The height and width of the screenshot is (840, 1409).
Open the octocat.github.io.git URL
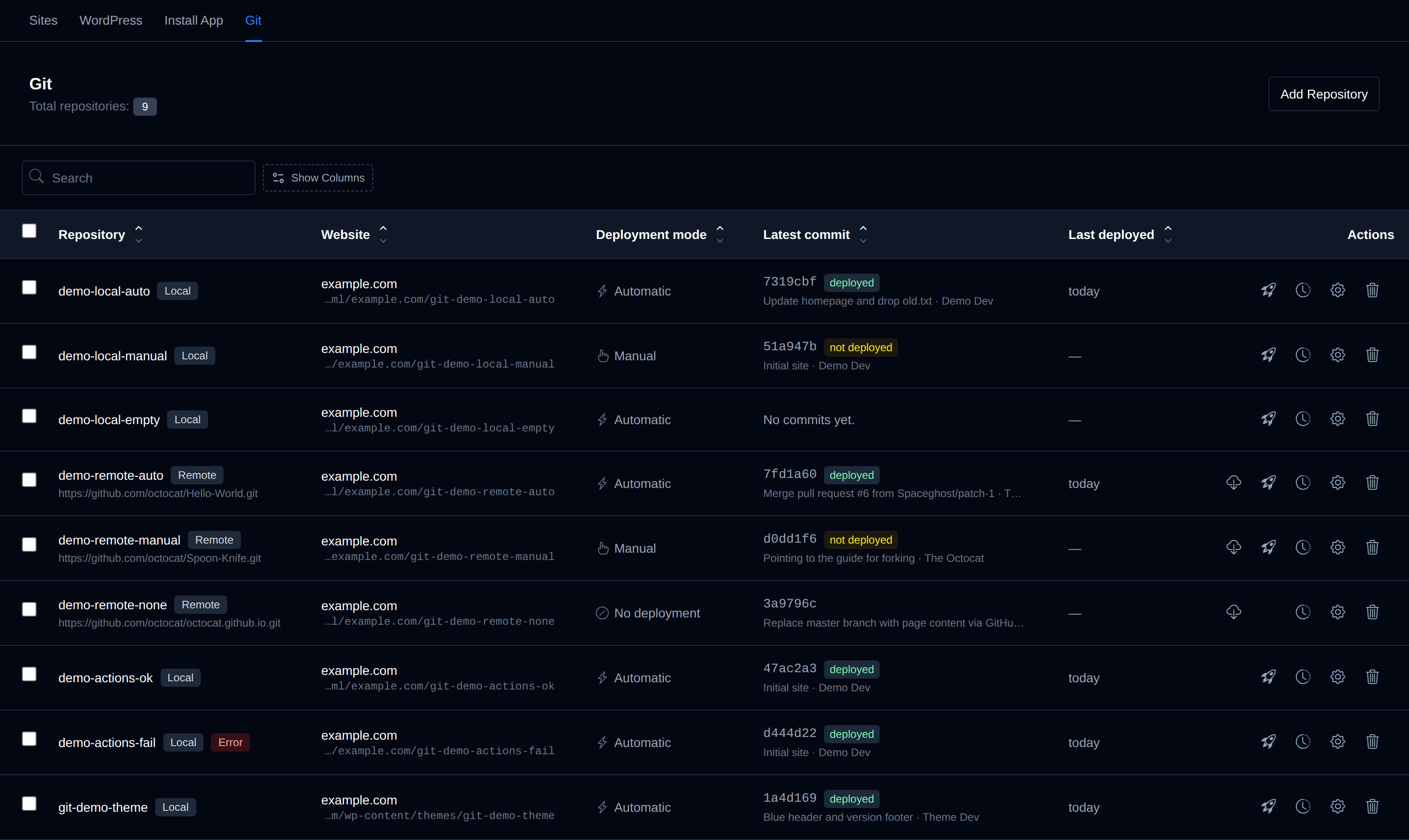coord(169,622)
